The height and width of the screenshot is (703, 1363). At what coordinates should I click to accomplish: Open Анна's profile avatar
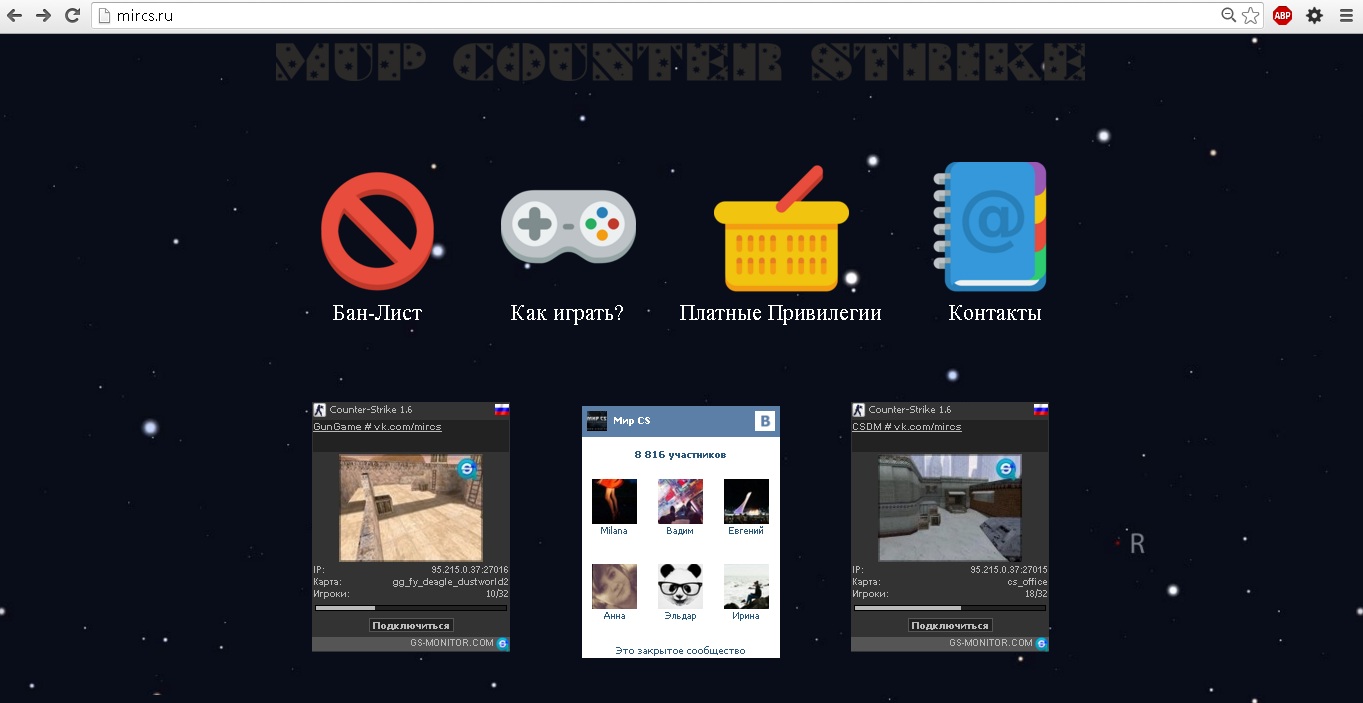click(x=614, y=586)
